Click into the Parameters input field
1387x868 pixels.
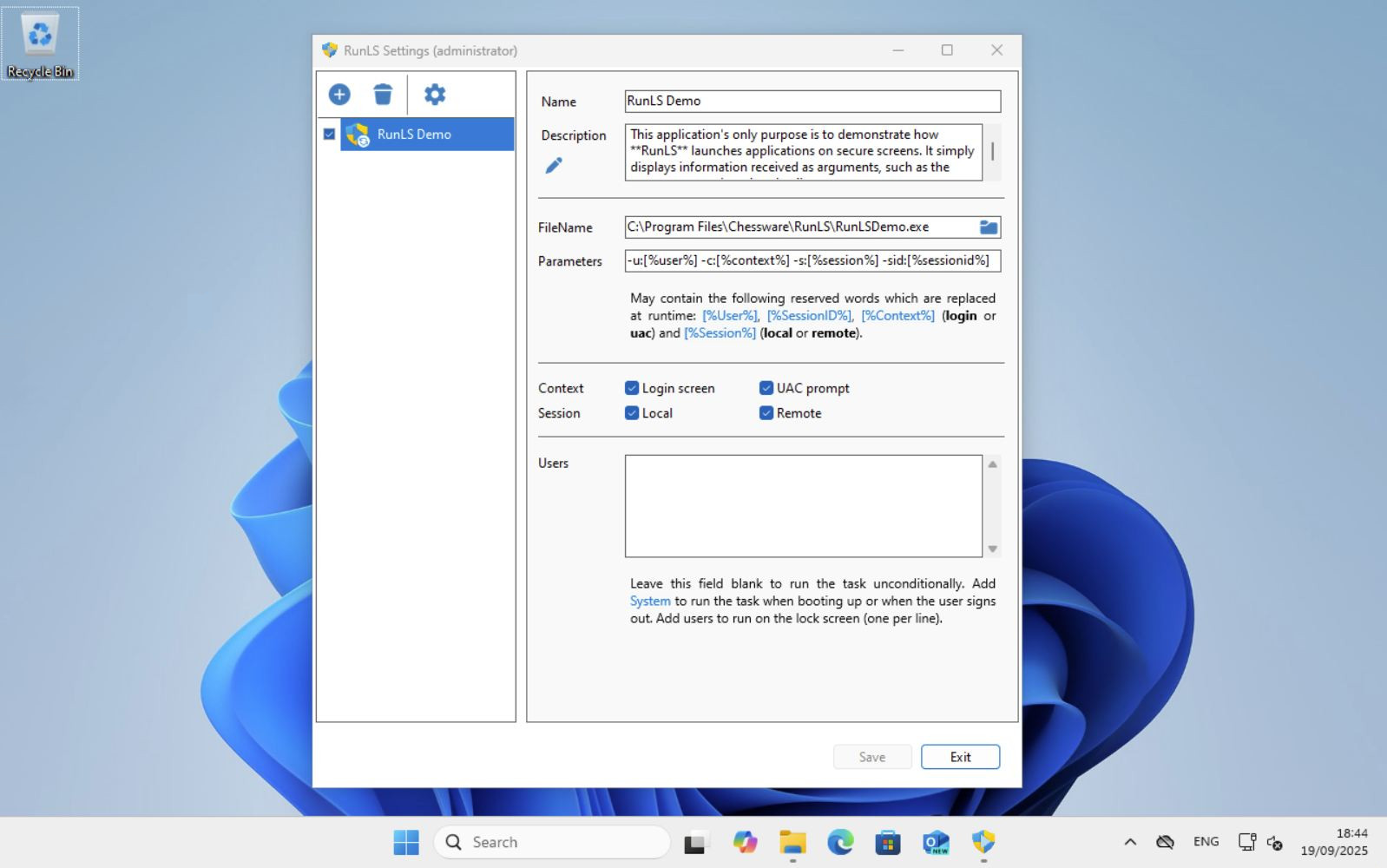tap(812, 261)
